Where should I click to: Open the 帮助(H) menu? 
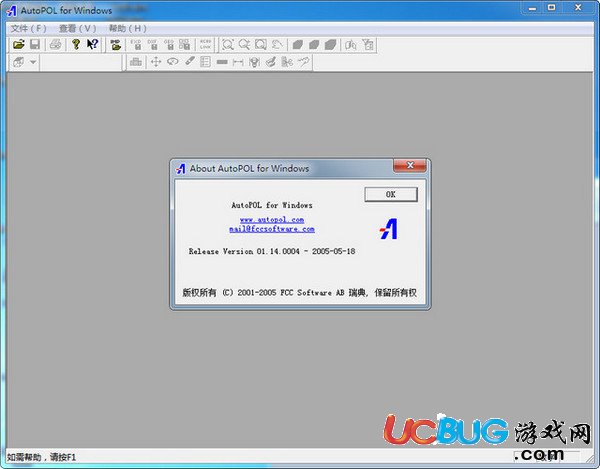(128, 28)
